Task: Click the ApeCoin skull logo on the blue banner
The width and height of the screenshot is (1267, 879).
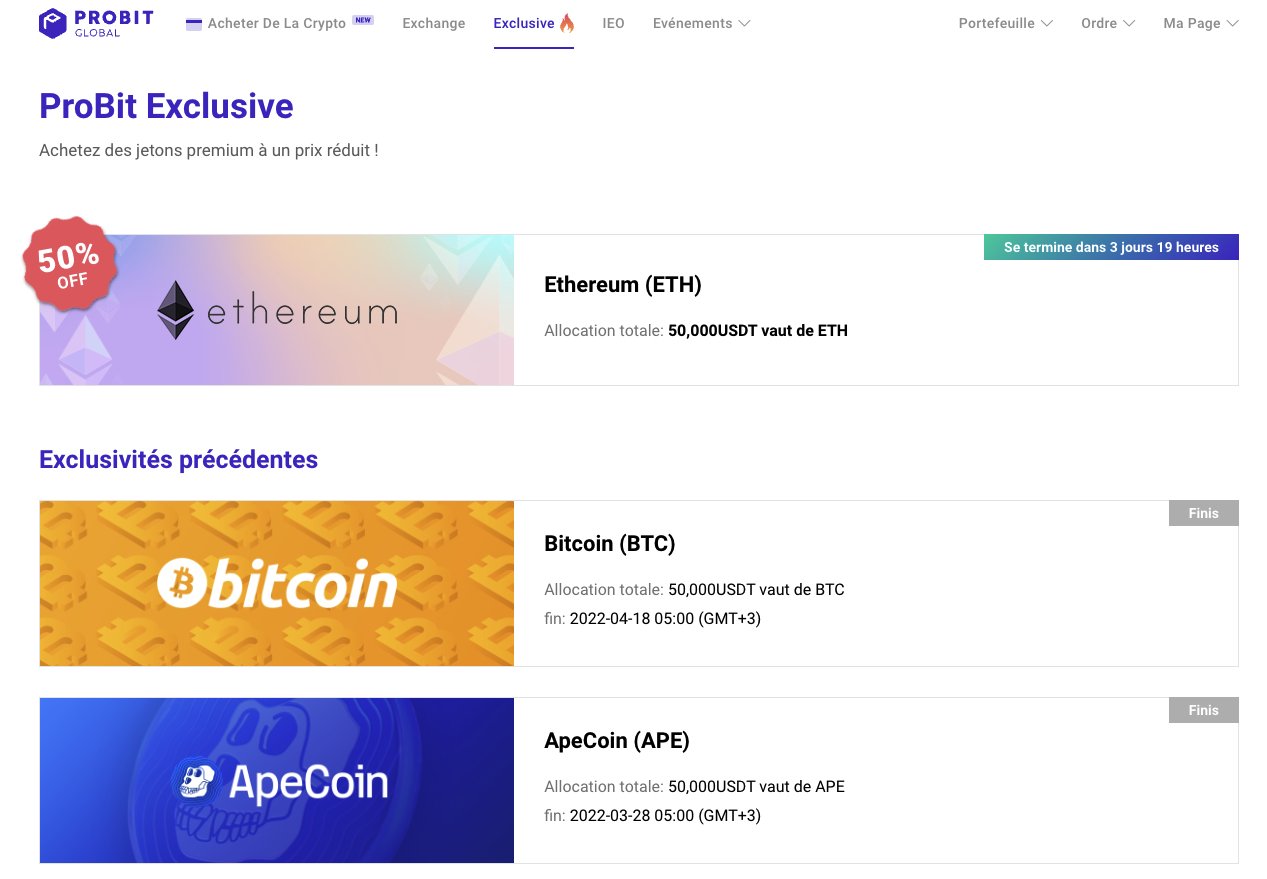Action: click(x=196, y=780)
